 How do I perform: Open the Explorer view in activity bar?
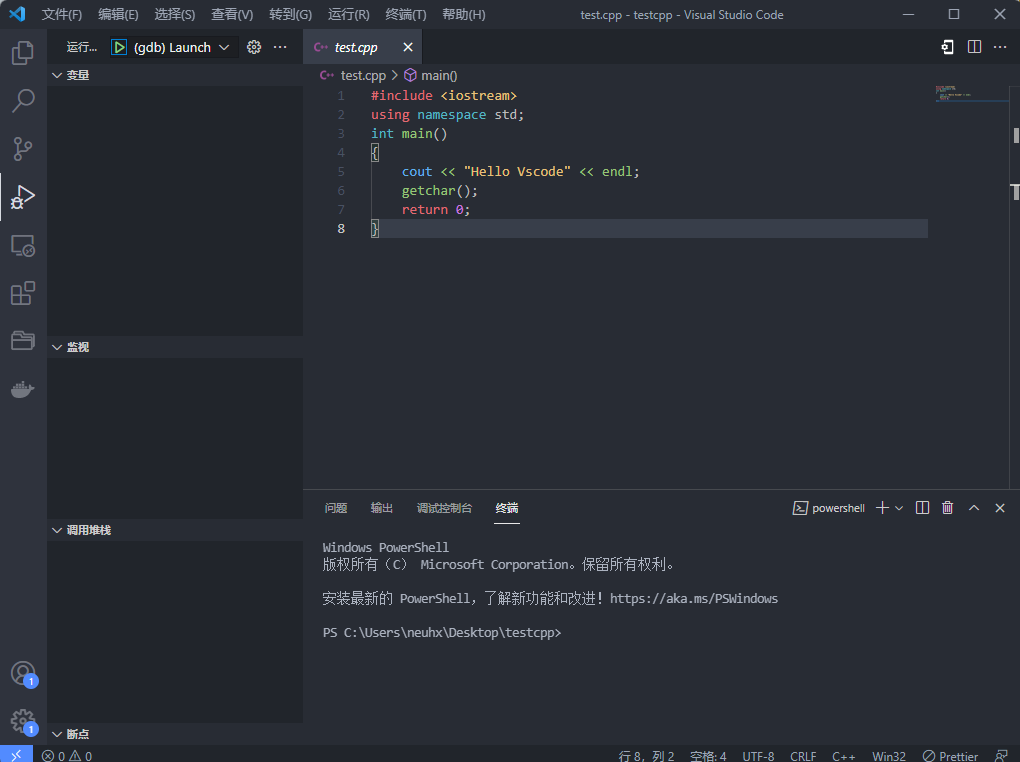tap(23, 53)
